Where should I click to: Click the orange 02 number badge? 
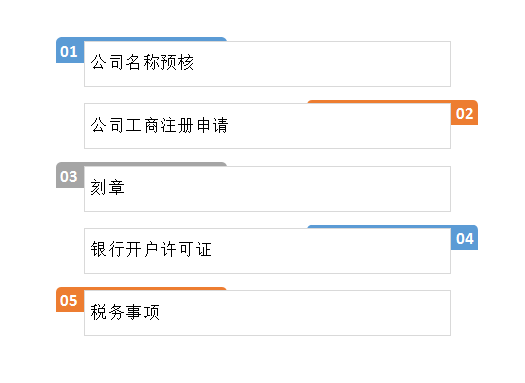[x=464, y=114]
